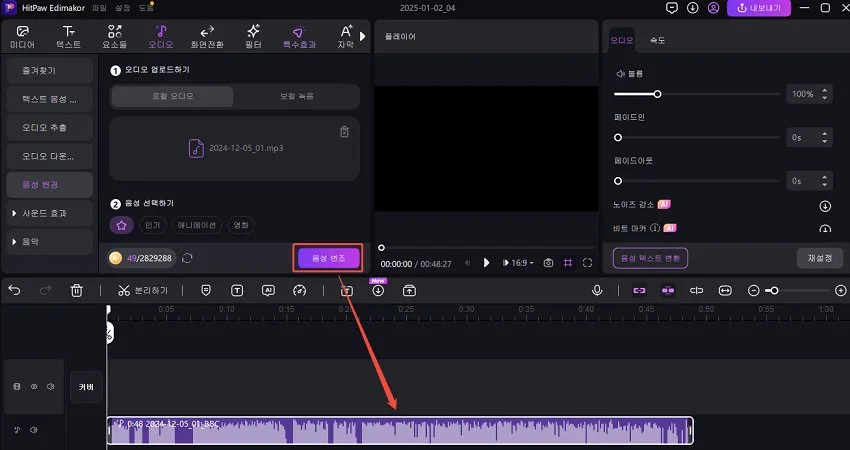This screenshot has height=450, width=850.
Task: Click the 볼륨 volume slider handle
Action: click(657, 94)
